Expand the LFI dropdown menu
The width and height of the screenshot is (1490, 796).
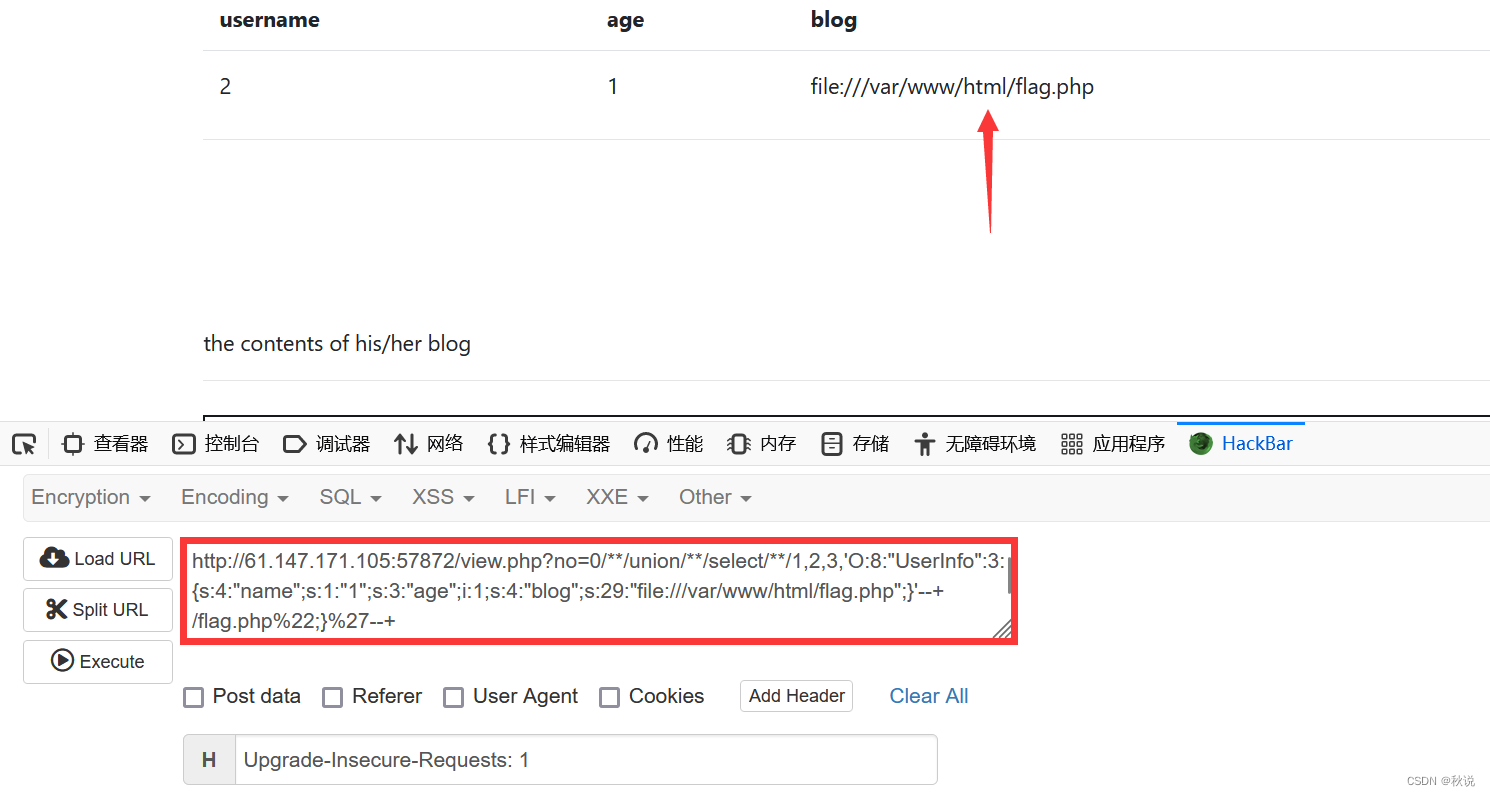[x=530, y=497]
